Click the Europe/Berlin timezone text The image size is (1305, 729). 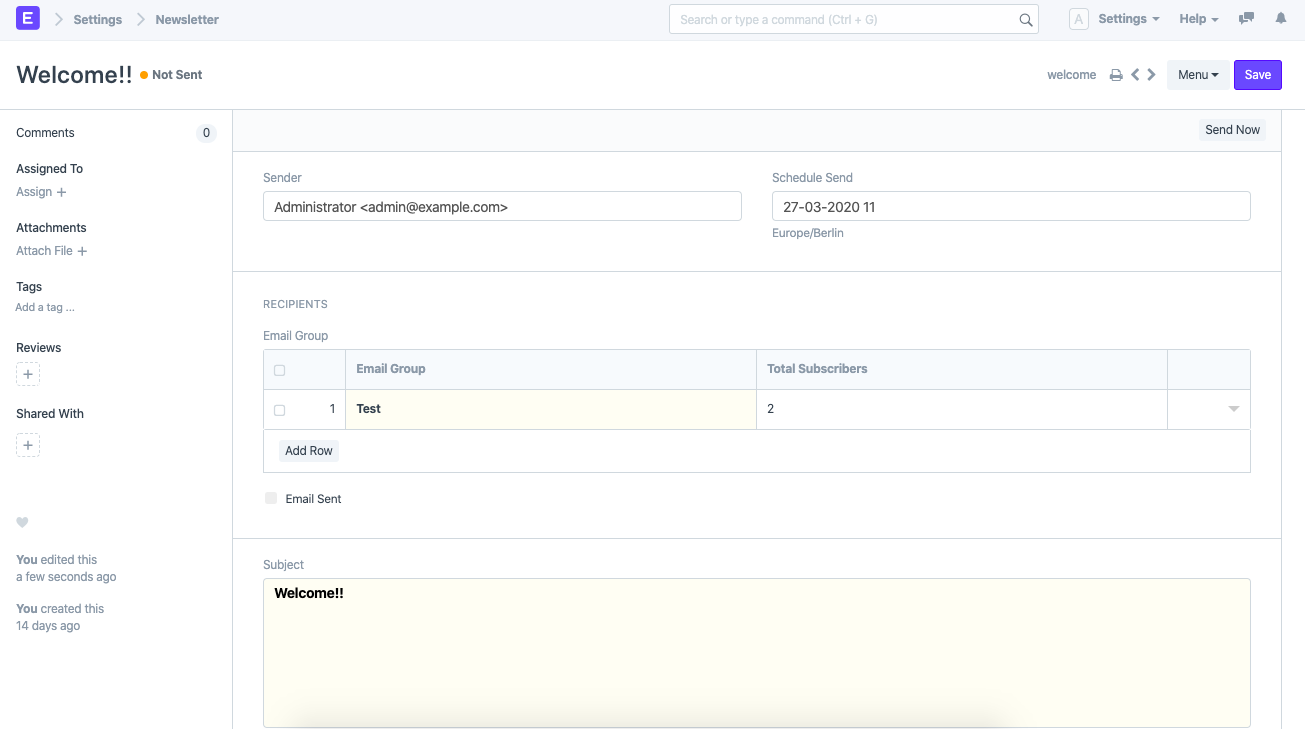pos(808,233)
